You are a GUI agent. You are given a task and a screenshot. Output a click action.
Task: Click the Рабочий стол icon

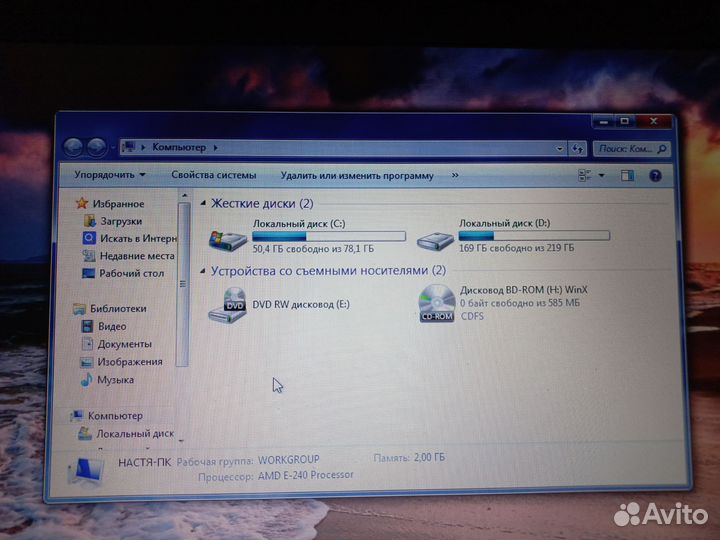click(x=88, y=273)
